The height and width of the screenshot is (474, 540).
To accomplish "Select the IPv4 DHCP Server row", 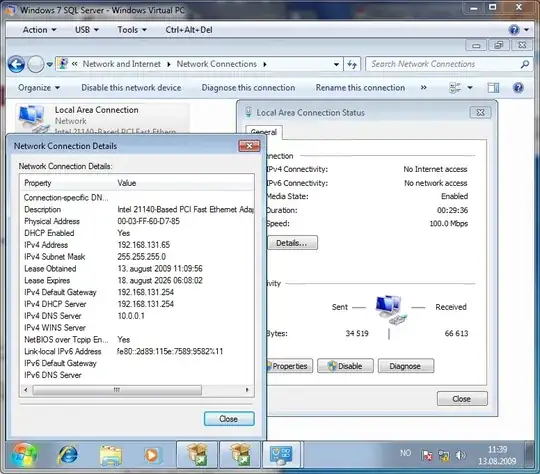I will click(x=138, y=304).
